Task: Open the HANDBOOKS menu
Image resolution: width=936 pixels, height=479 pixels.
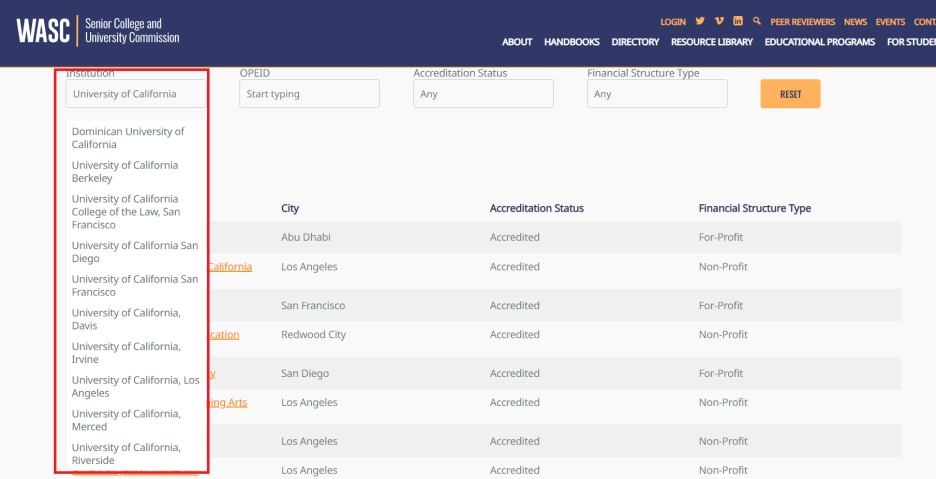Action: click(x=572, y=42)
